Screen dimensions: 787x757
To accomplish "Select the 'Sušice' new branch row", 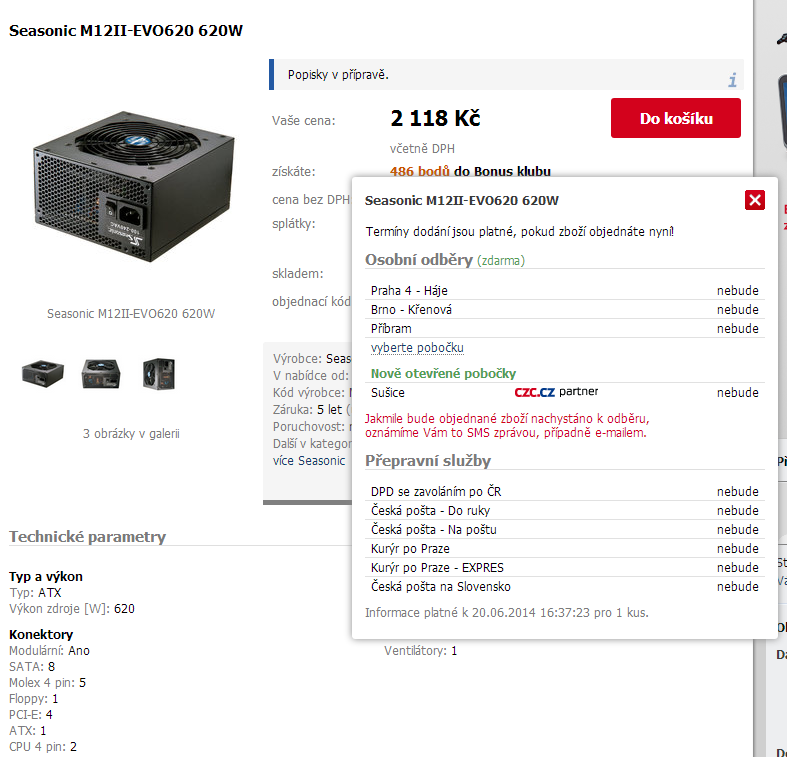I will coord(565,393).
